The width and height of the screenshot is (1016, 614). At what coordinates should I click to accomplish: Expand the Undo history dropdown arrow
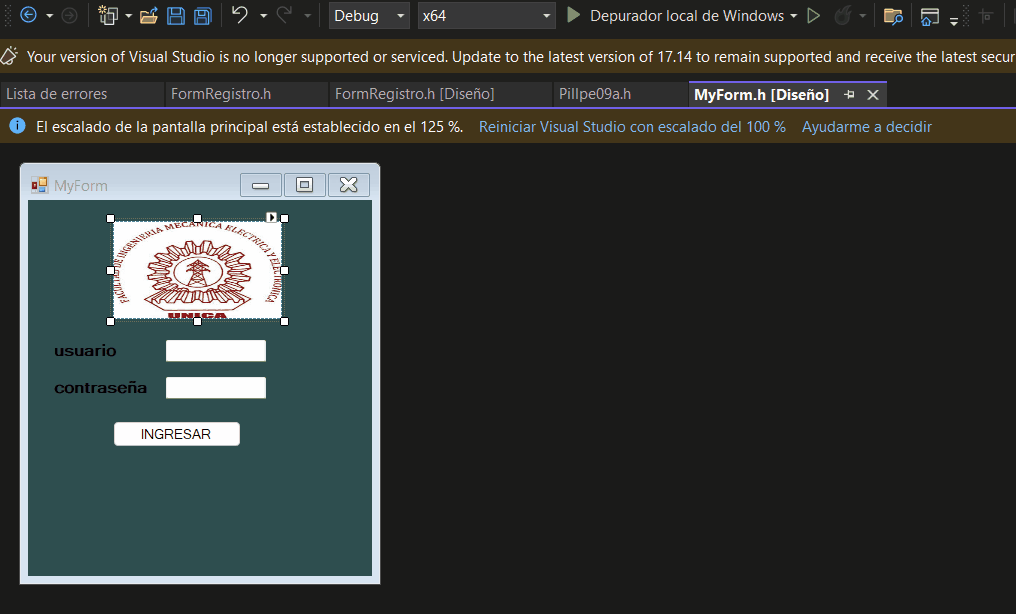(263, 16)
